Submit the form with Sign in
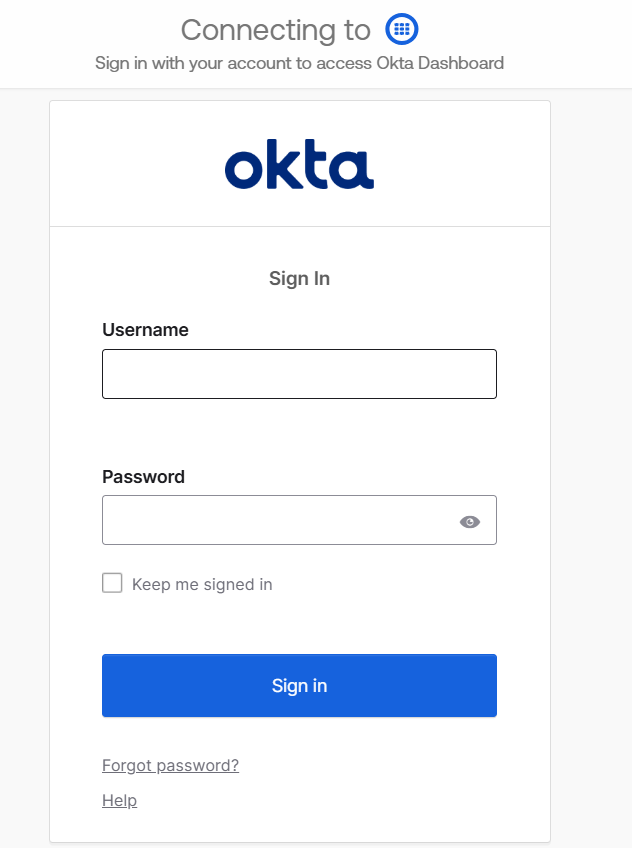 (299, 686)
